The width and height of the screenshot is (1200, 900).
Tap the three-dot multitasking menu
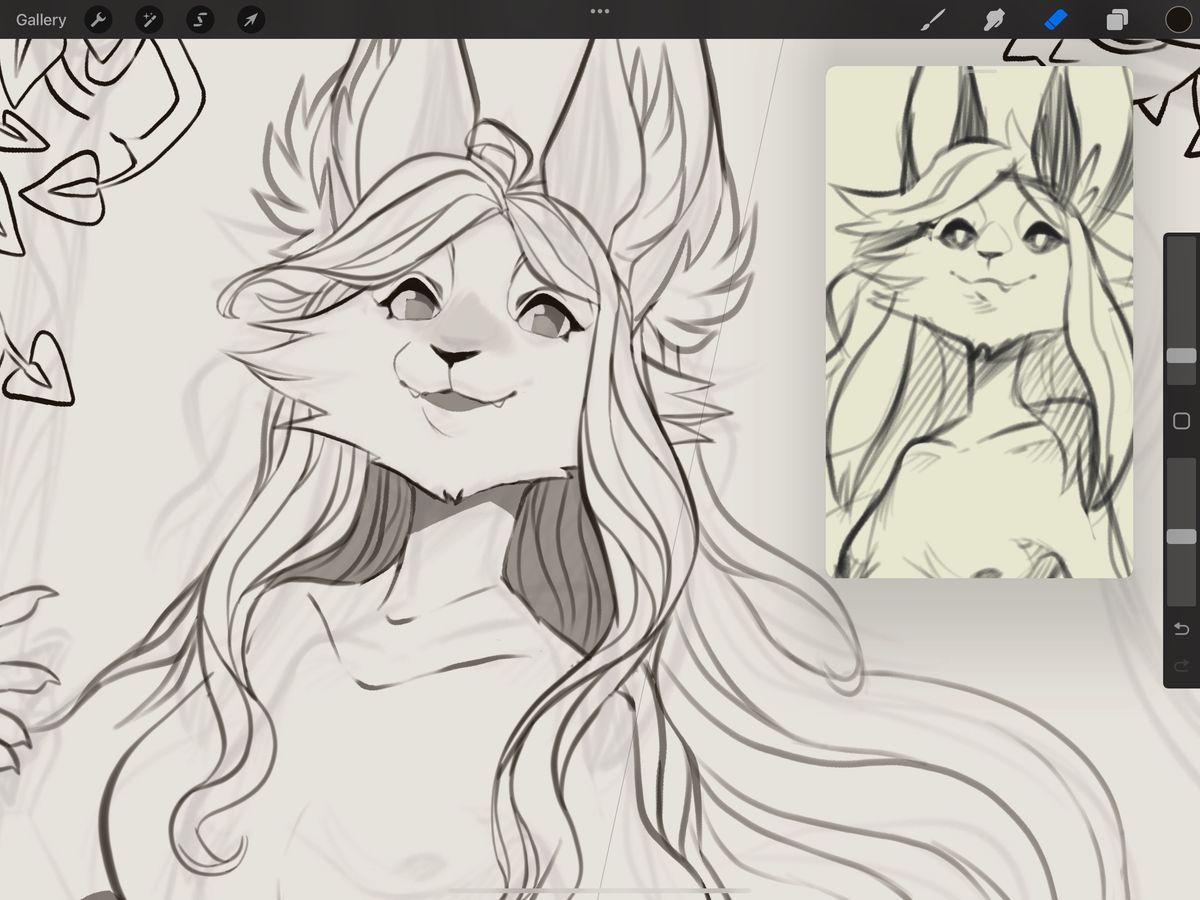coord(600,12)
